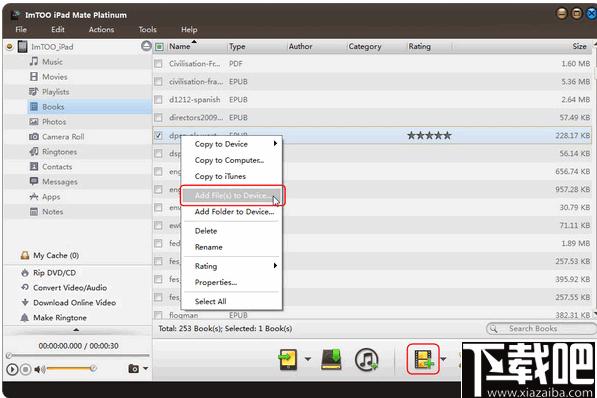Open the Photos category
597x398 pixels.
tap(54, 122)
